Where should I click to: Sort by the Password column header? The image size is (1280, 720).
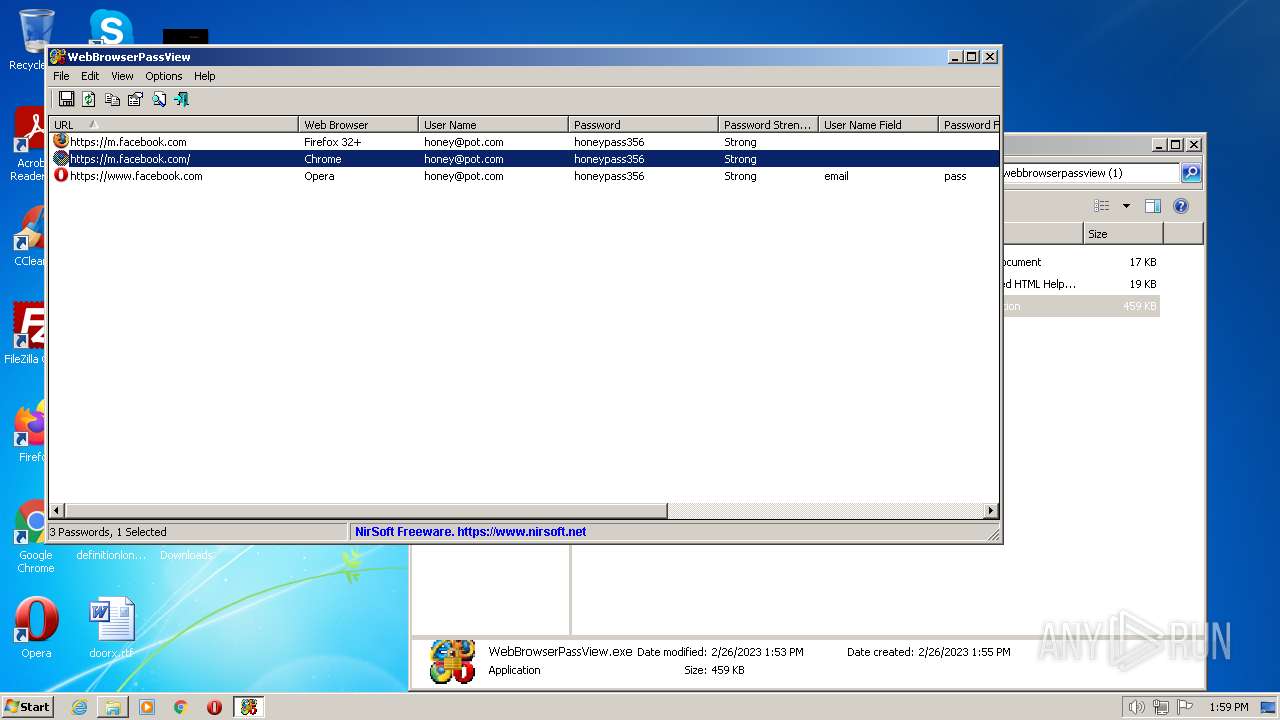pyautogui.click(x=643, y=124)
